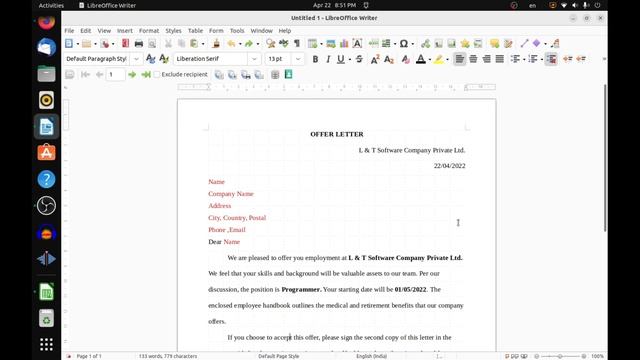Align paragraph left
Image resolution: width=640 pixels, height=360 pixels.
click(x=460, y=59)
